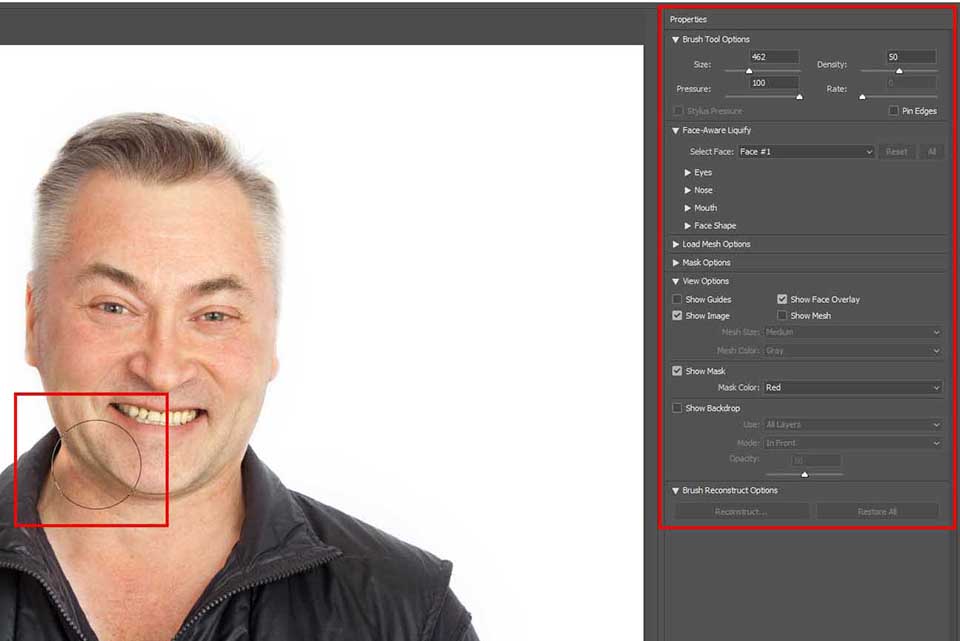Expand the Mouth settings
Screen dimensions: 960x641
(x=688, y=208)
